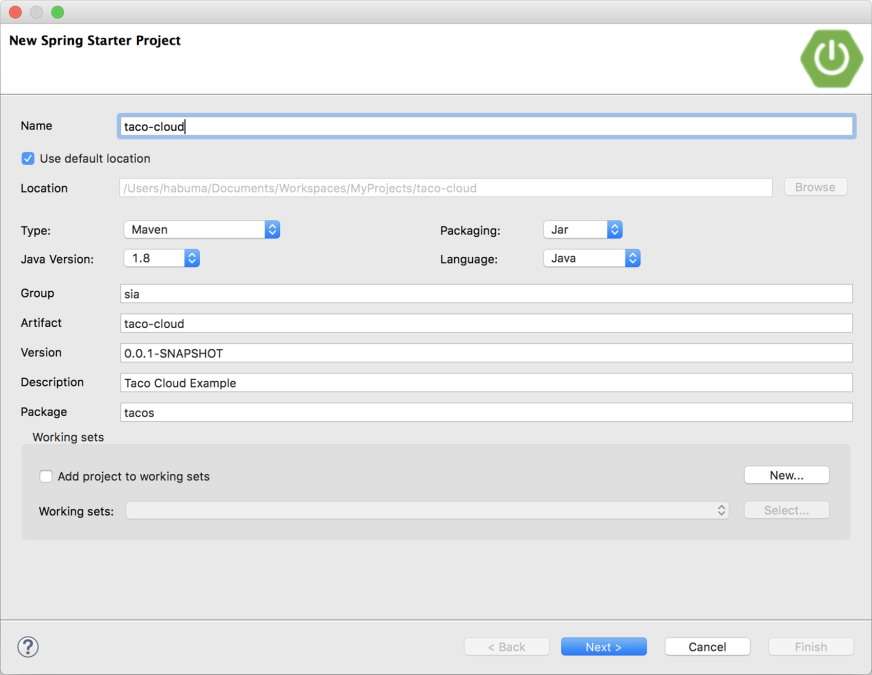Click the New... working set button
The image size is (872, 675).
click(786, 475)
